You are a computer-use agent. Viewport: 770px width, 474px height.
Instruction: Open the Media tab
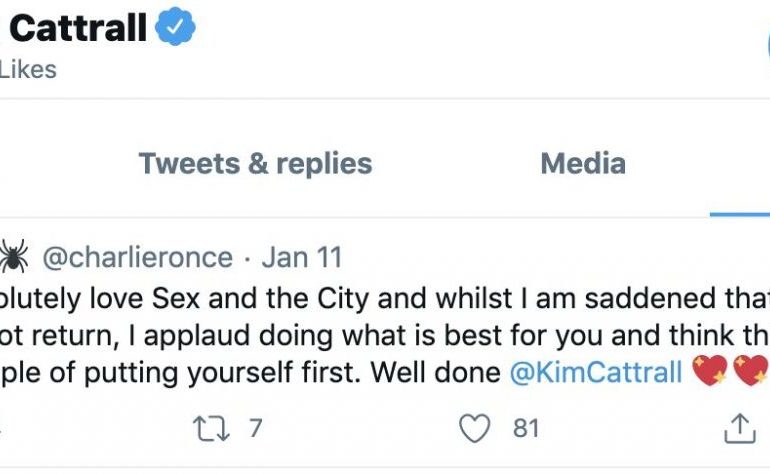[x=583, y=163]
